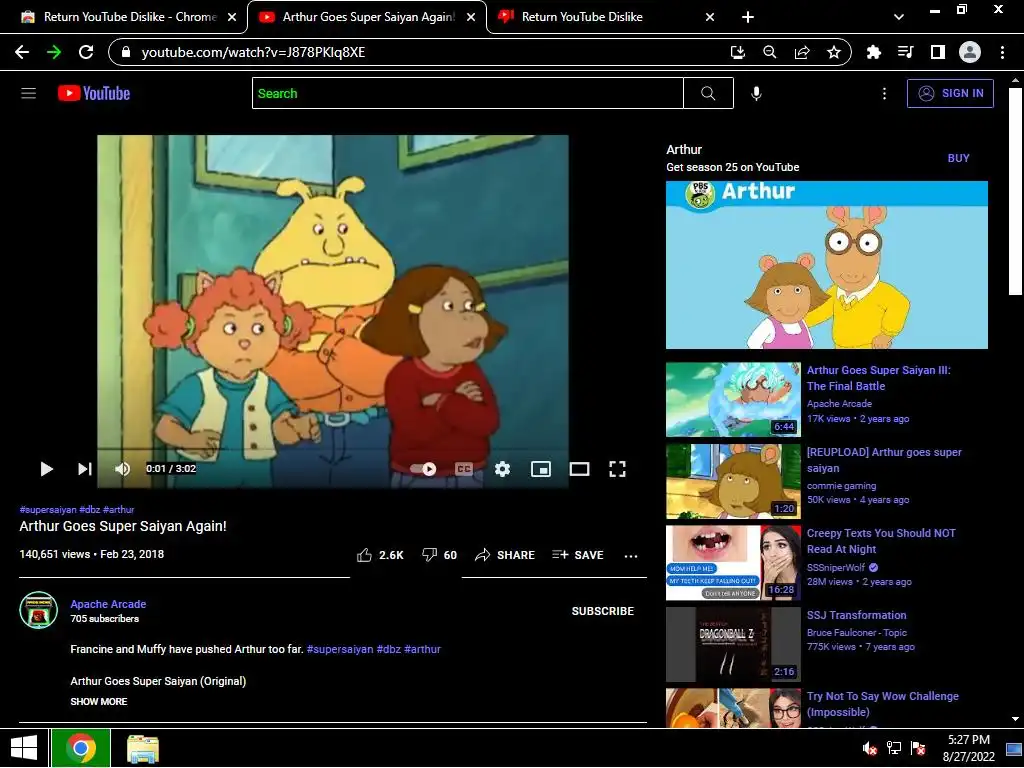Open network icon in system tray

tap(893, 748)
